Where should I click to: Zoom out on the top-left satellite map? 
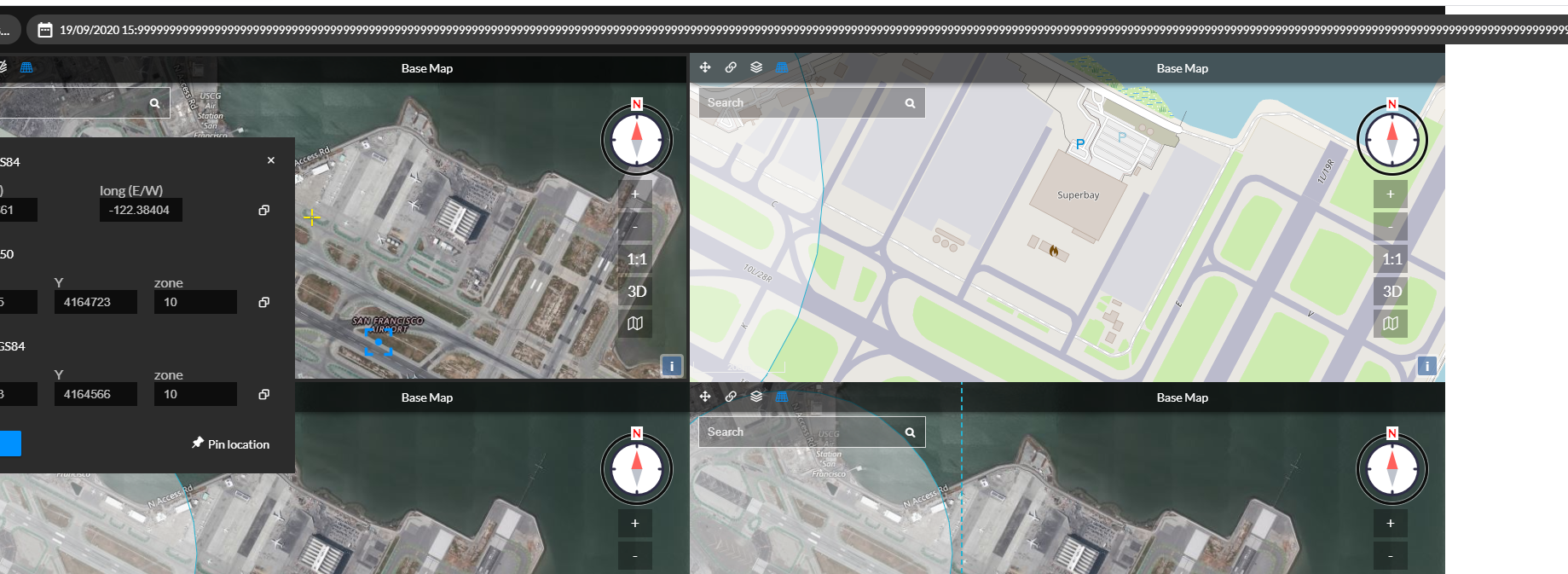[x=635, y=226]
